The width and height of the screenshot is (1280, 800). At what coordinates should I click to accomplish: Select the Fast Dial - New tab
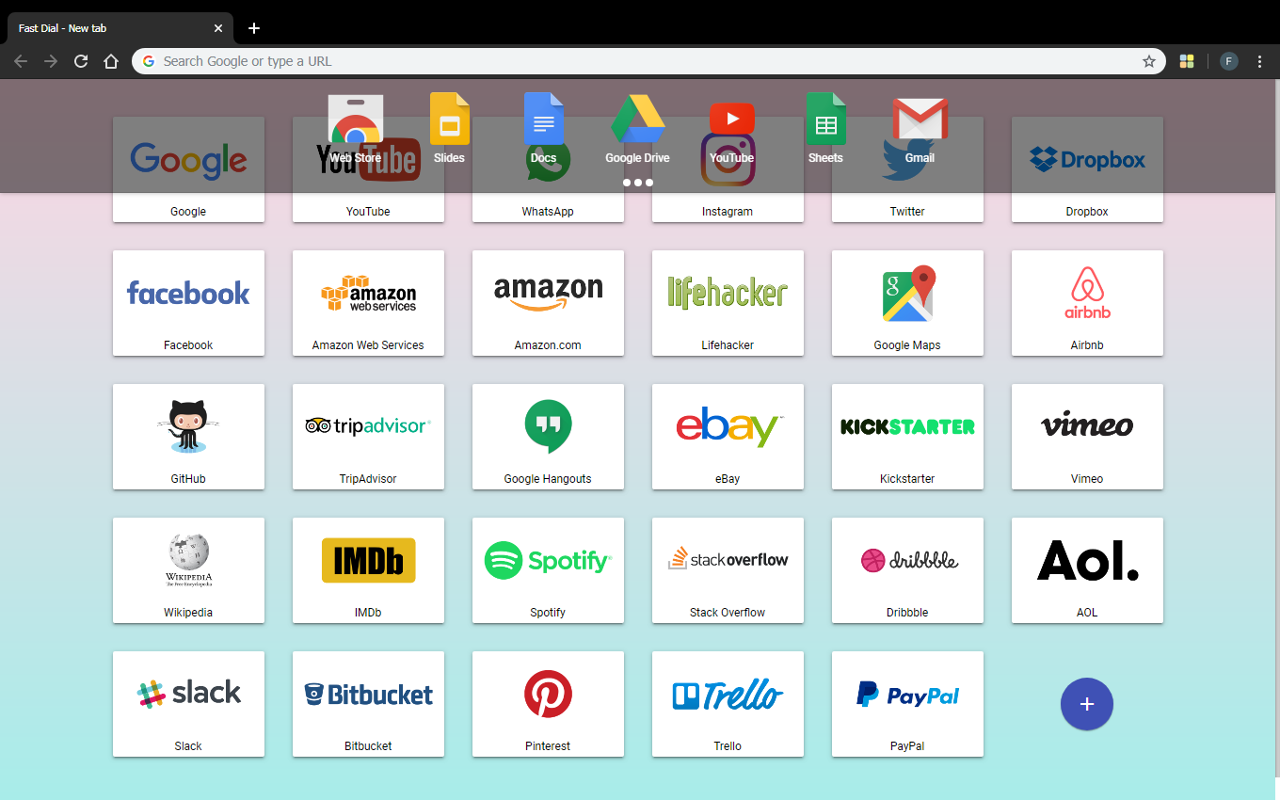point(120,28)
